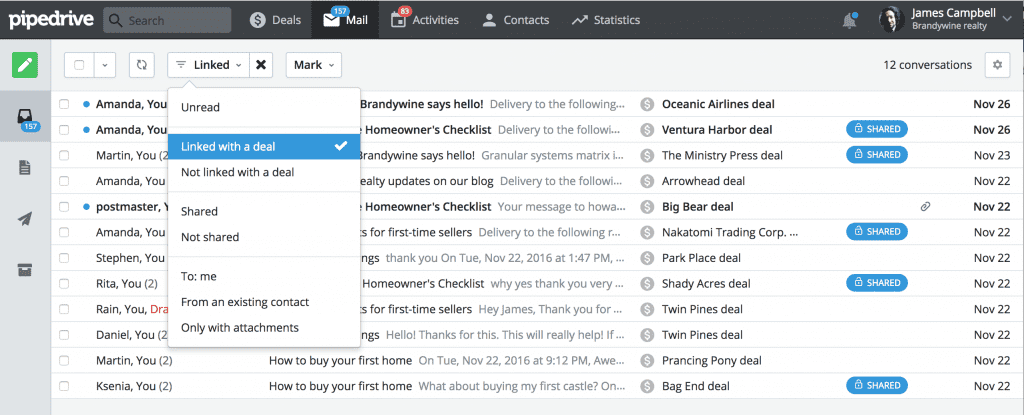
Task: Open mail settings gear icon
Action: 997,65
